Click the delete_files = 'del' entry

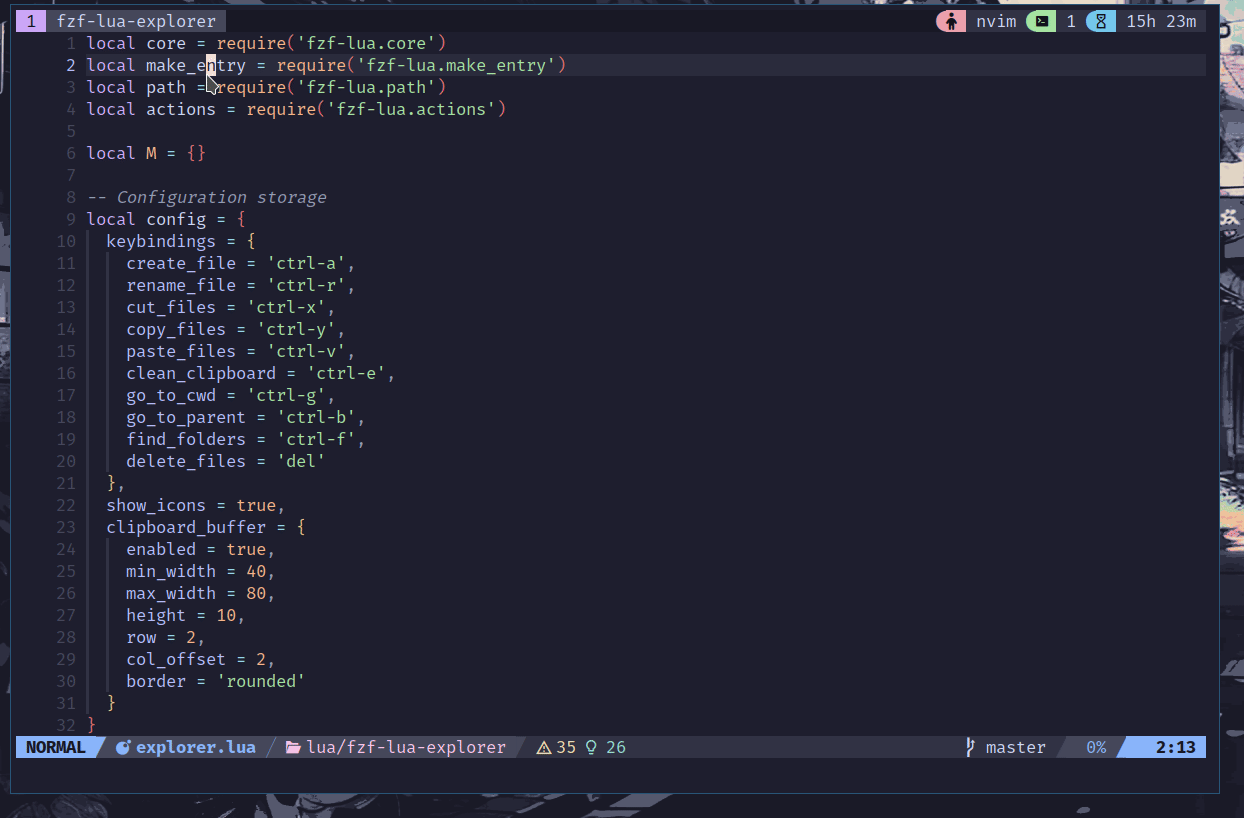[226, 461]
